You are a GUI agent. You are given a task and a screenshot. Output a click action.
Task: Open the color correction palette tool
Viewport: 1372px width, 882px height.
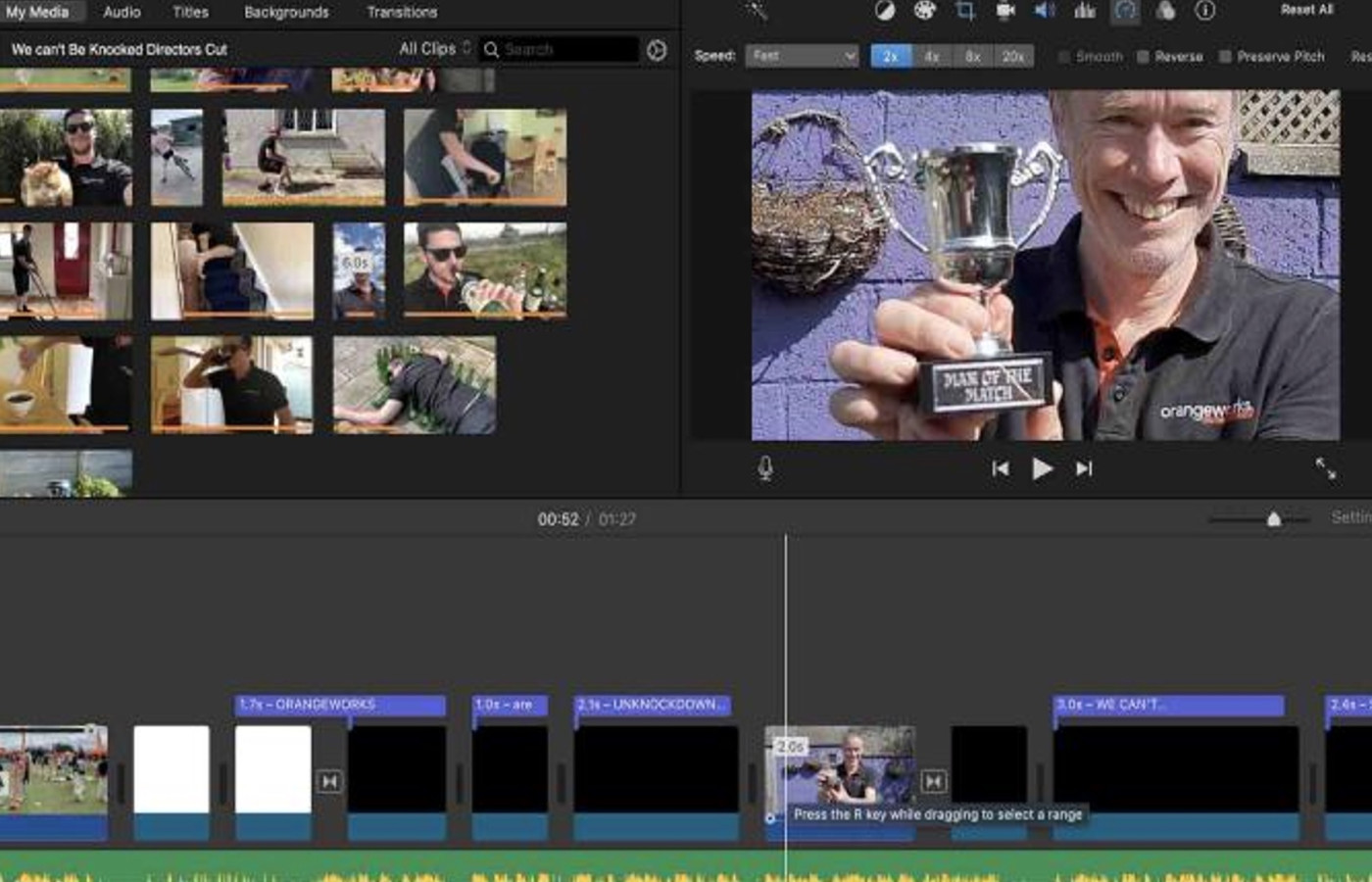click(924, 11)
